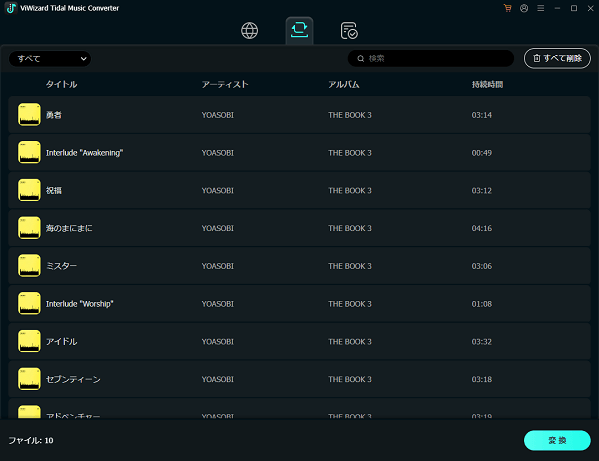Select album art thumbnail for アイドル
599x461 pixels.
tap(29, 341)
